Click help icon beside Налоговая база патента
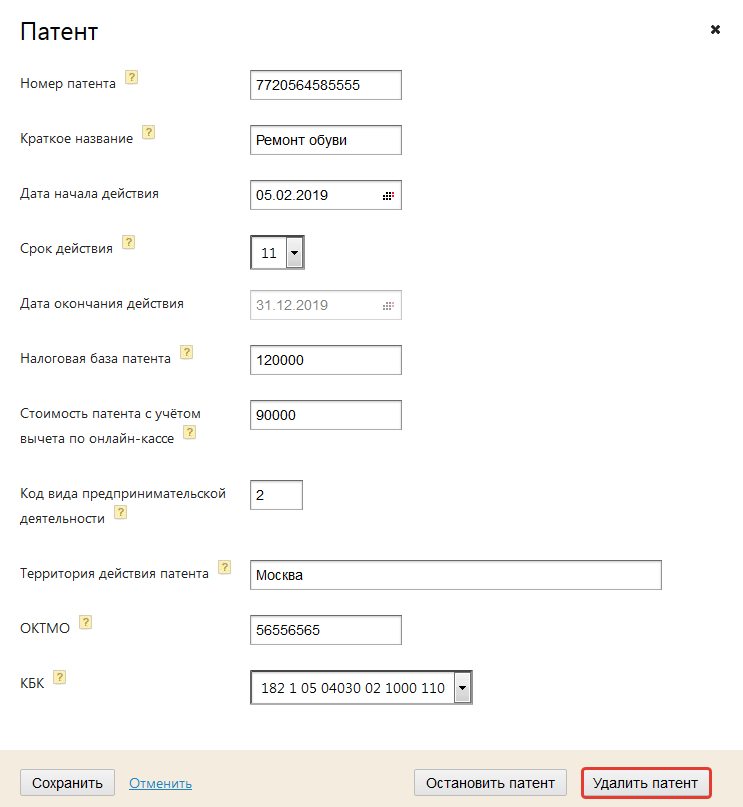The width and height of the screenshot is (743, 807). tap(186, 352)
